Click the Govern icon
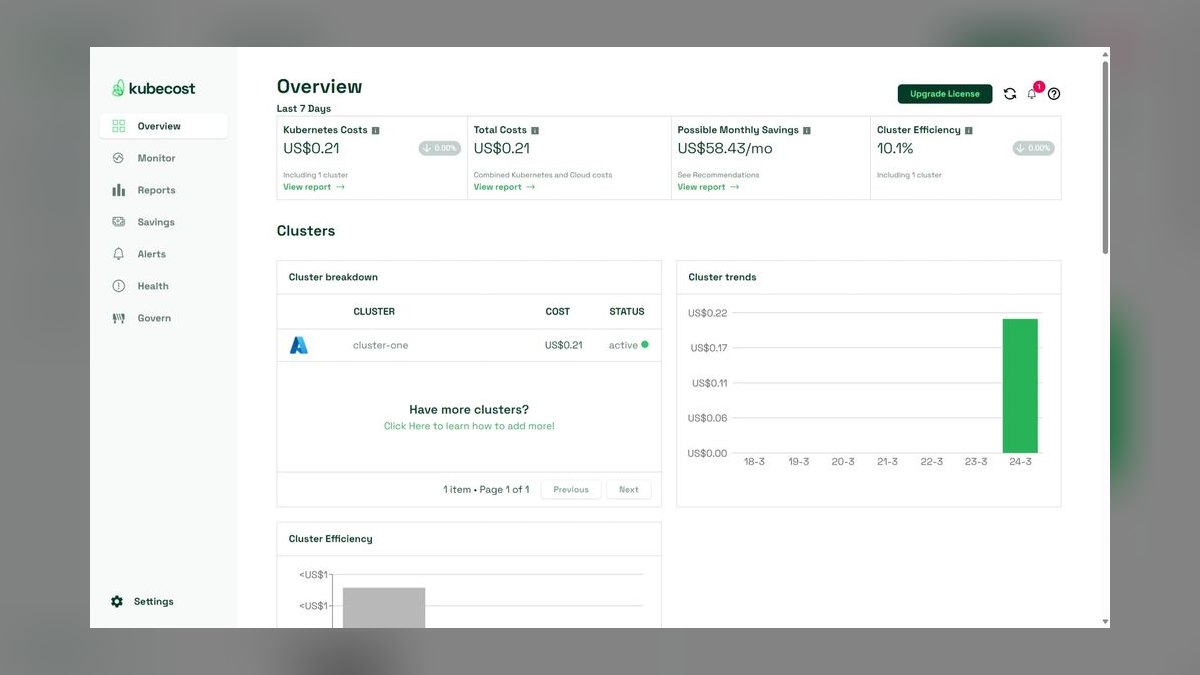The width and height of the screenshot is (1200, 675). 118,318
